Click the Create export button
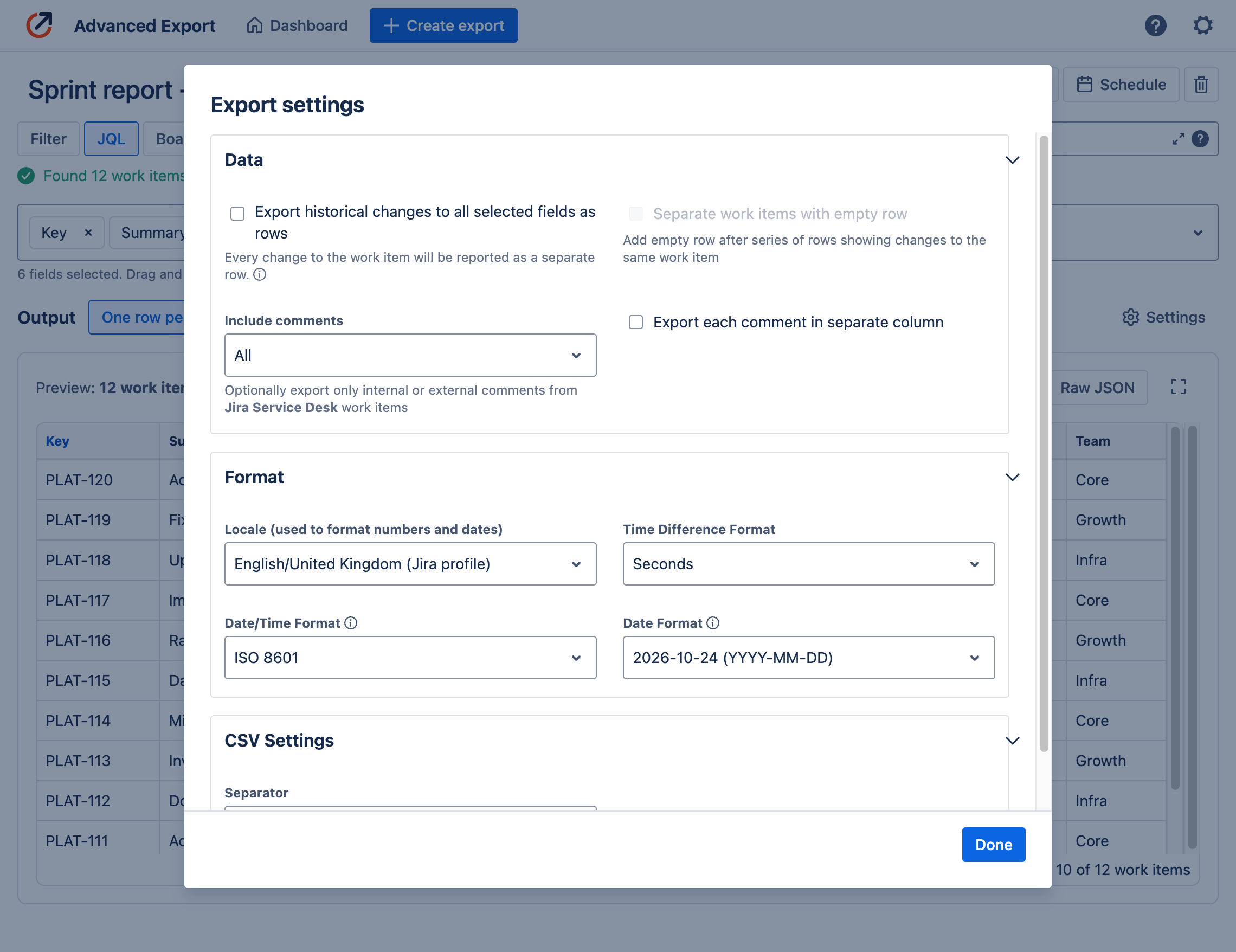Image resolution: width=1236 pixels, height=952 pixels. [443, 26]
